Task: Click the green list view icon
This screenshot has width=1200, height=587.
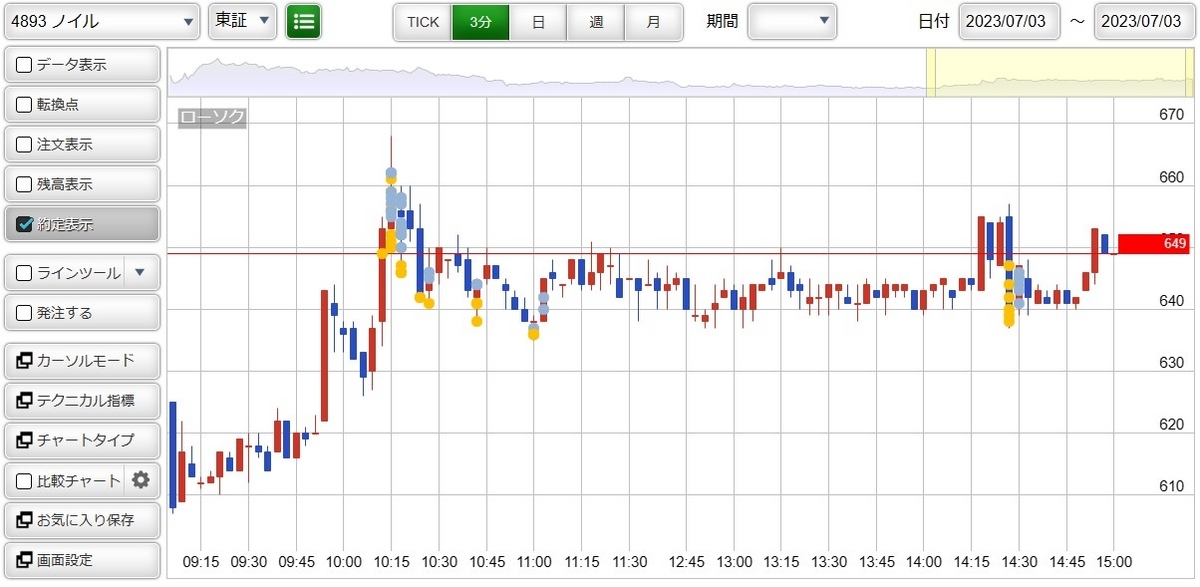Action: [x=303, y=21]
